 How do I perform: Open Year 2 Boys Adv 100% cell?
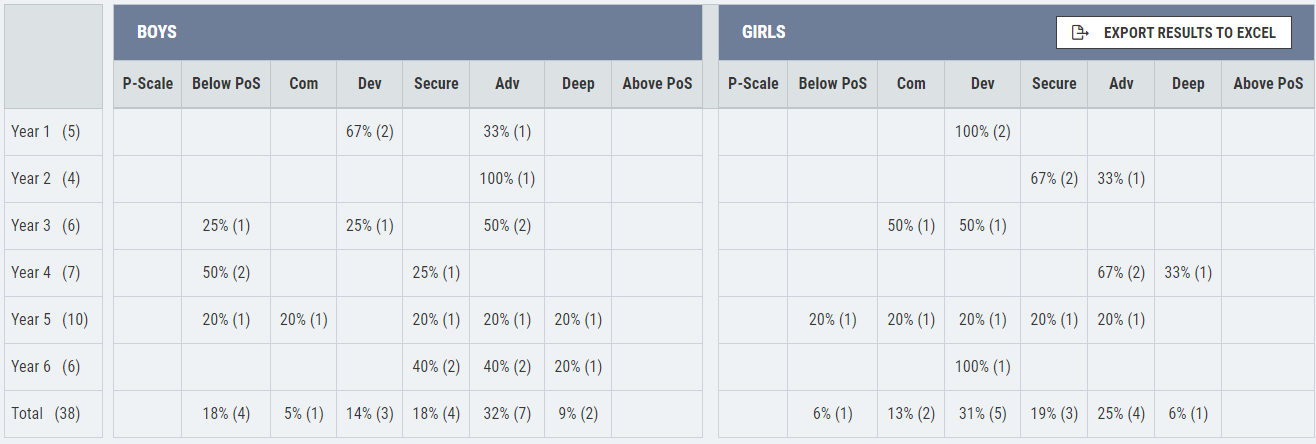pos(507,179)
